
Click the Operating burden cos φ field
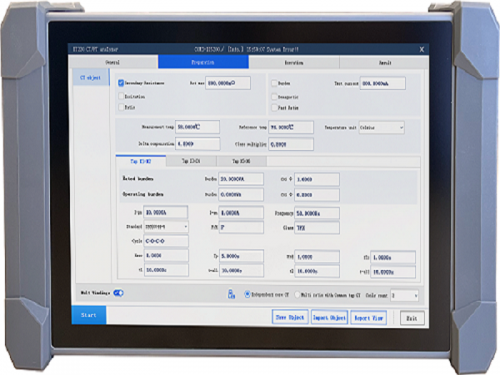pos(317,195)
